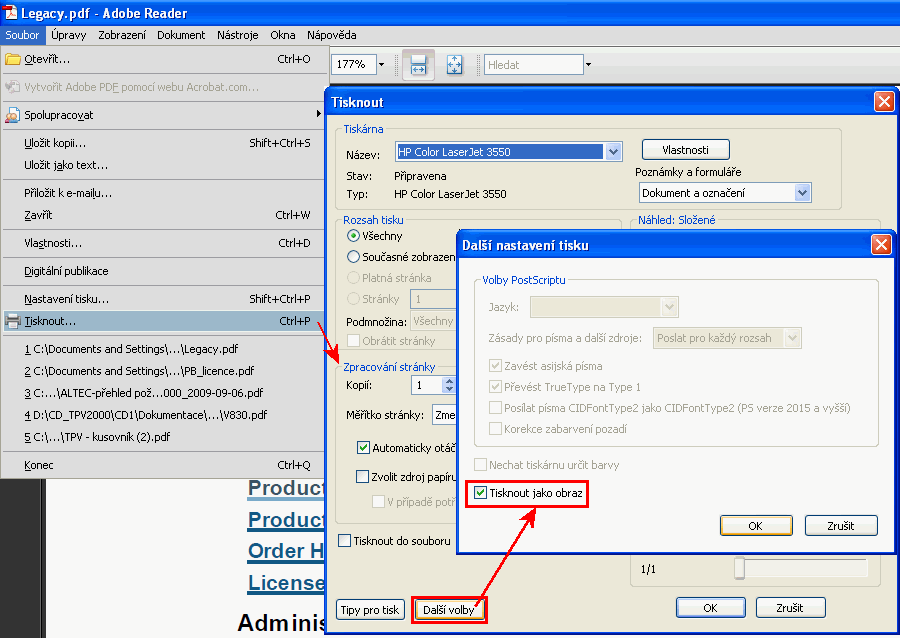The width and height of the screenshot is (900, 638).
Task: Choose Otevřít from the Soubor menu
Action: click(163, 59)
